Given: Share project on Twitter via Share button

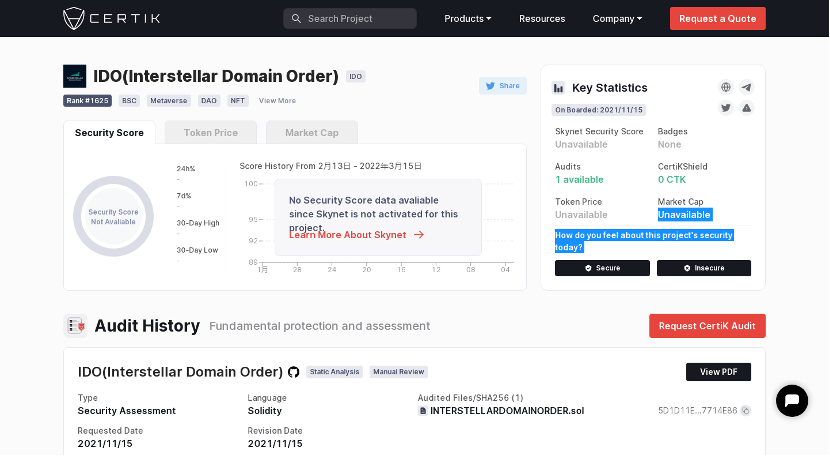Looking at the screenshot, I should tap(503, 86).
